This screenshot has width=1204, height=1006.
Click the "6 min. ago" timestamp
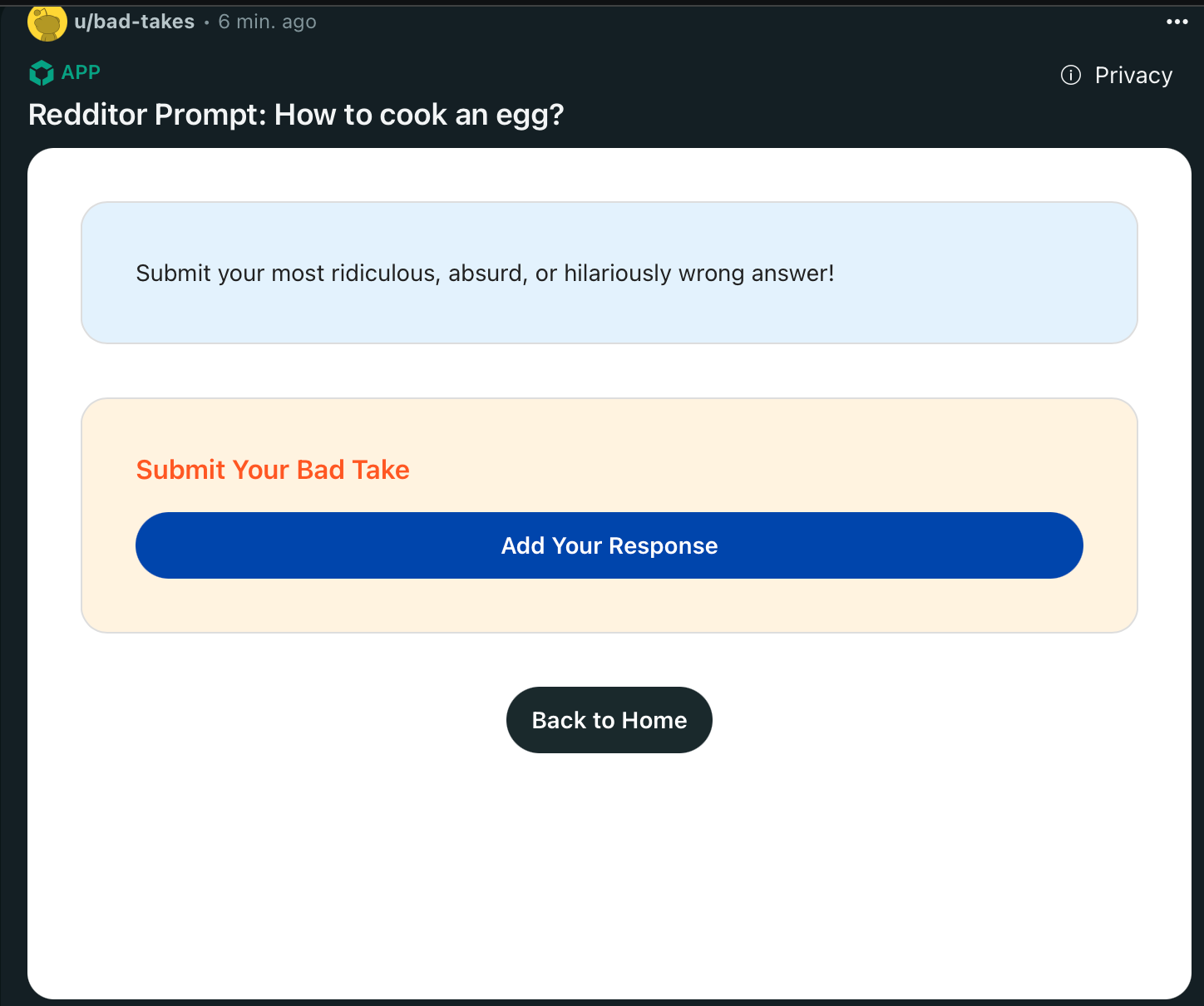tap(267, 22)
